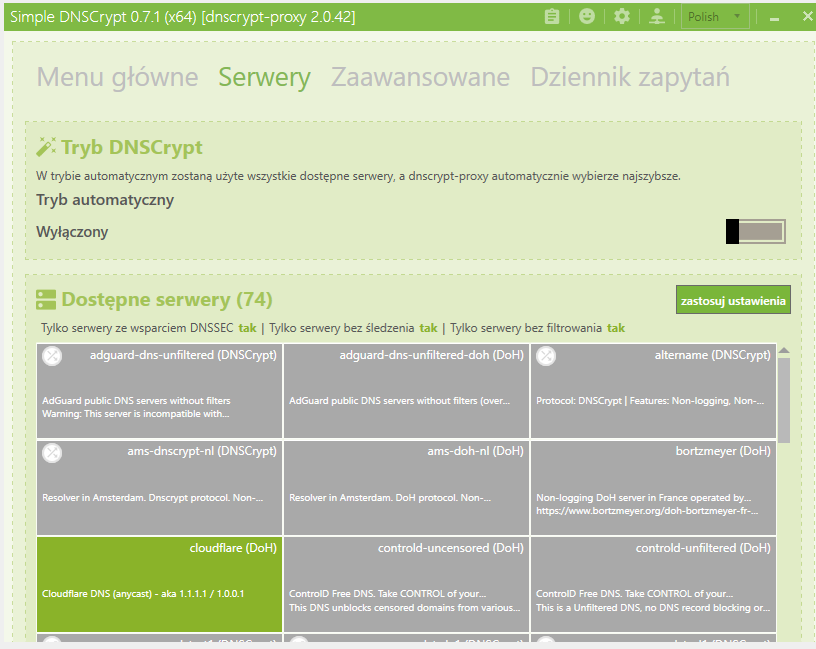Switch to the Menu główne tab

[x=117, y=77]
